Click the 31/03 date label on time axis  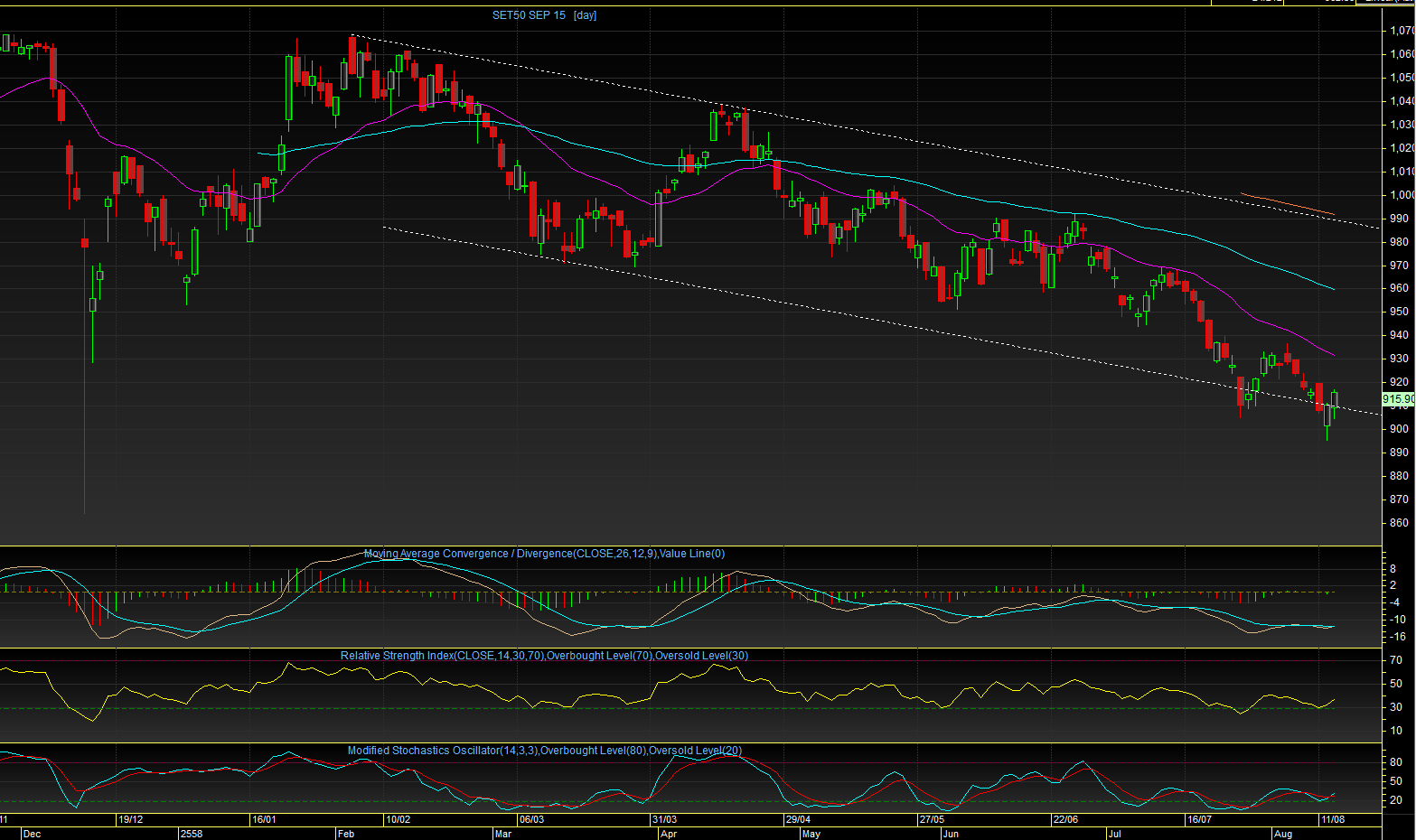click(x=664, y=820)
